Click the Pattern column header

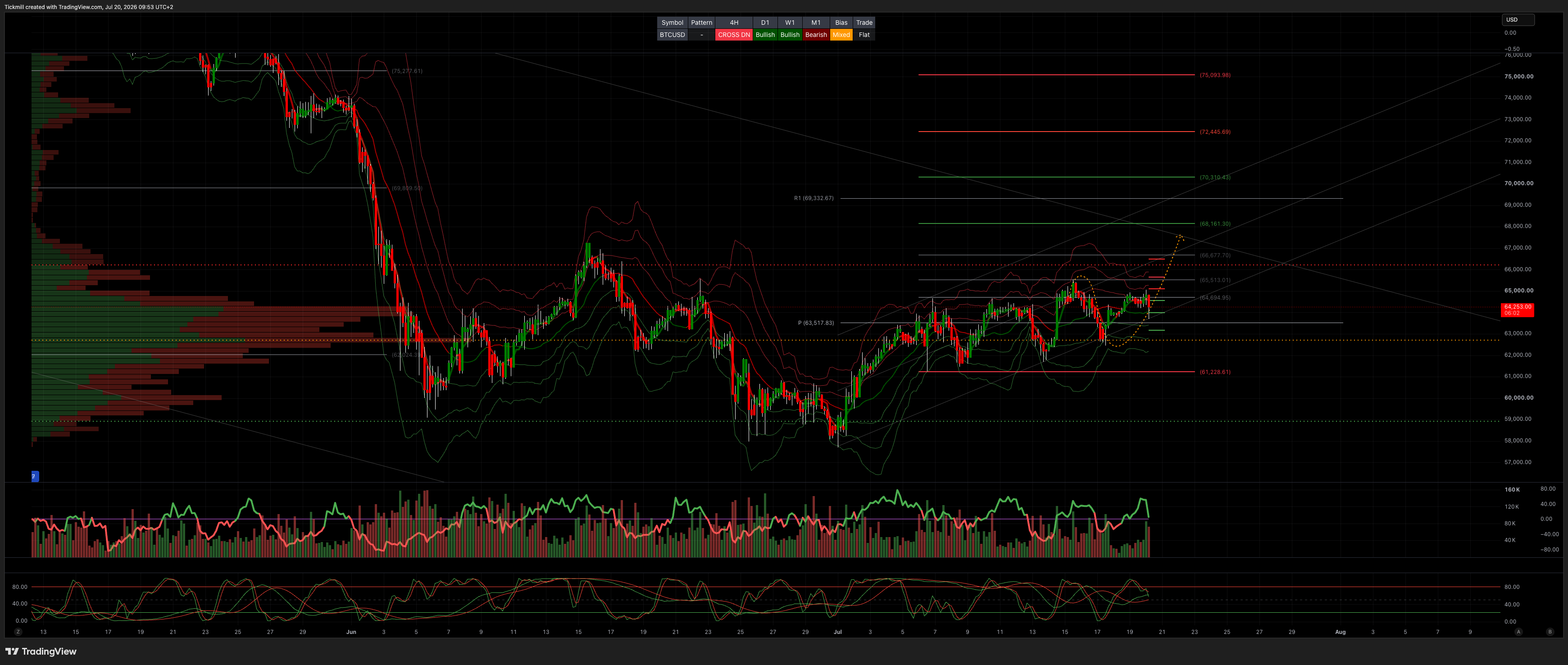point(701,23)
